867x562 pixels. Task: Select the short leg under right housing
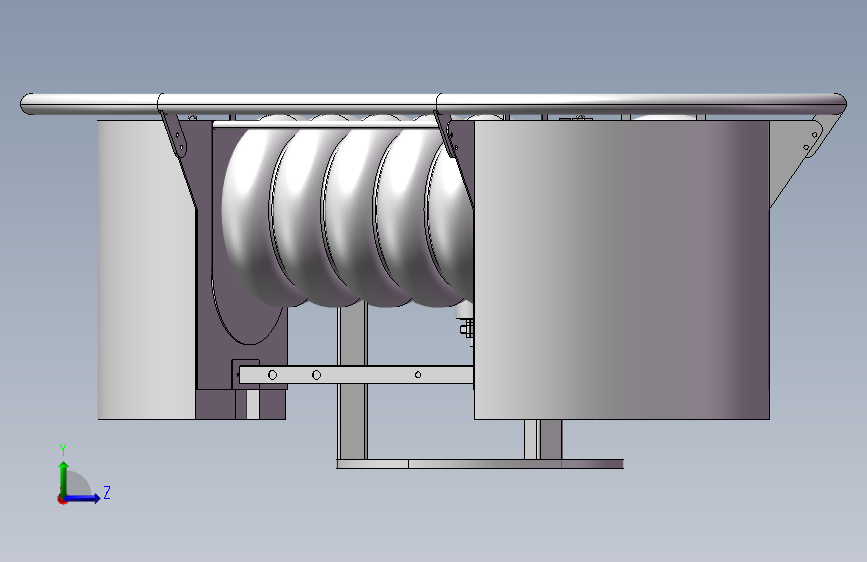click(x=543, y=439)
